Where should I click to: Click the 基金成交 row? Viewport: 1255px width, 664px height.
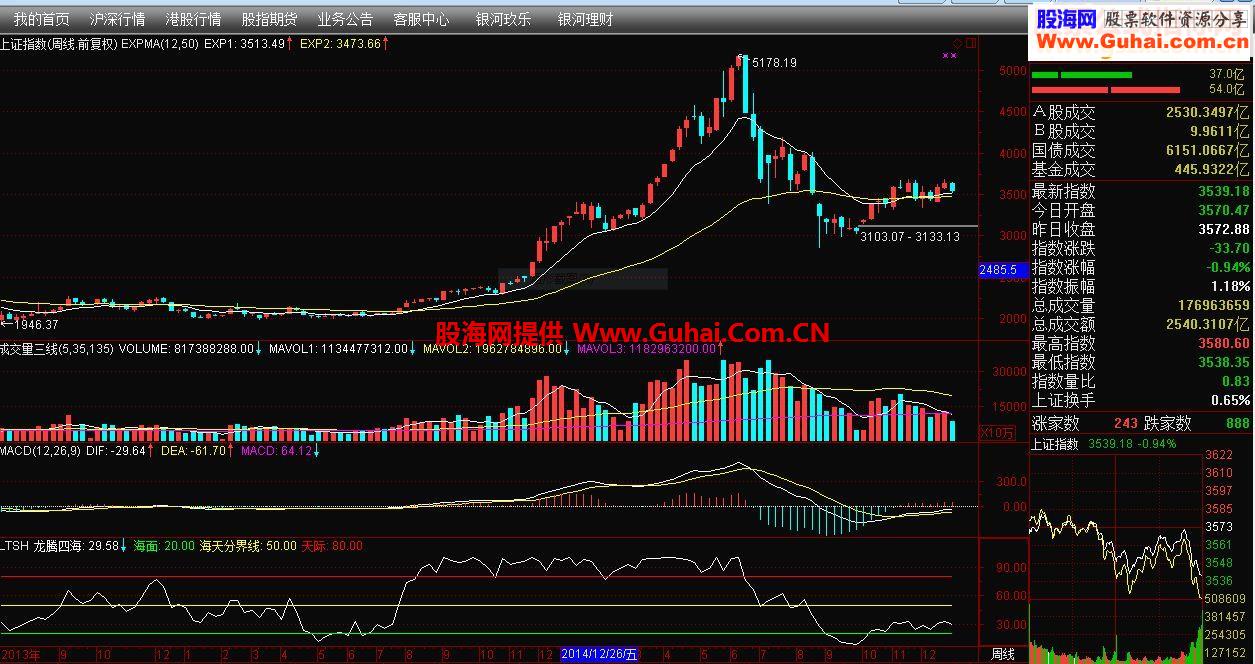point(1141,169)
